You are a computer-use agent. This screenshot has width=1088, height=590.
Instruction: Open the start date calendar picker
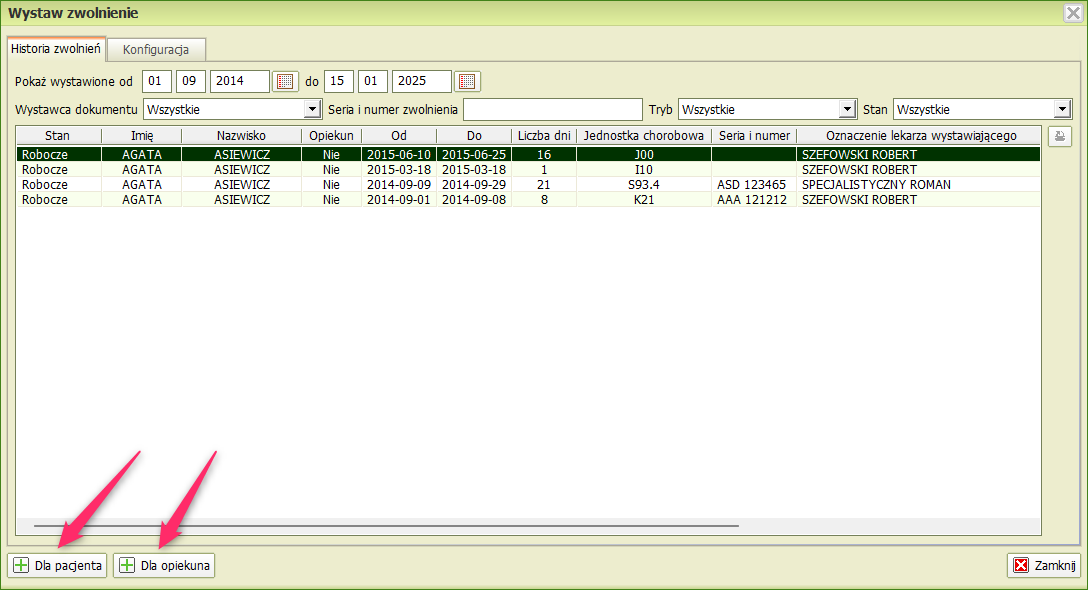[x=286, y=82]
